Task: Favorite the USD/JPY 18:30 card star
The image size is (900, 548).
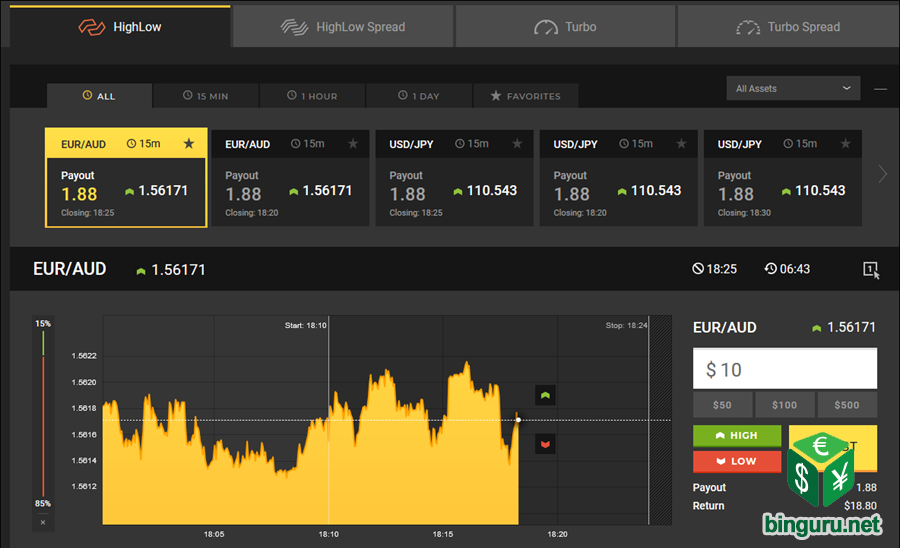Action: [845, 143]
